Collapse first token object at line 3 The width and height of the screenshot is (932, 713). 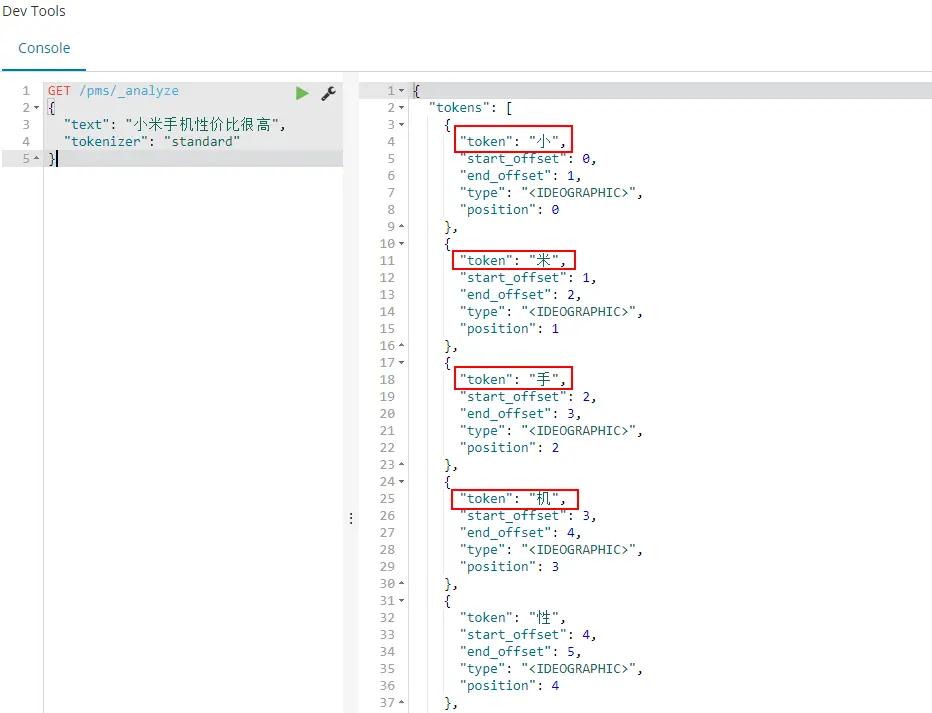tap(402, 125)
